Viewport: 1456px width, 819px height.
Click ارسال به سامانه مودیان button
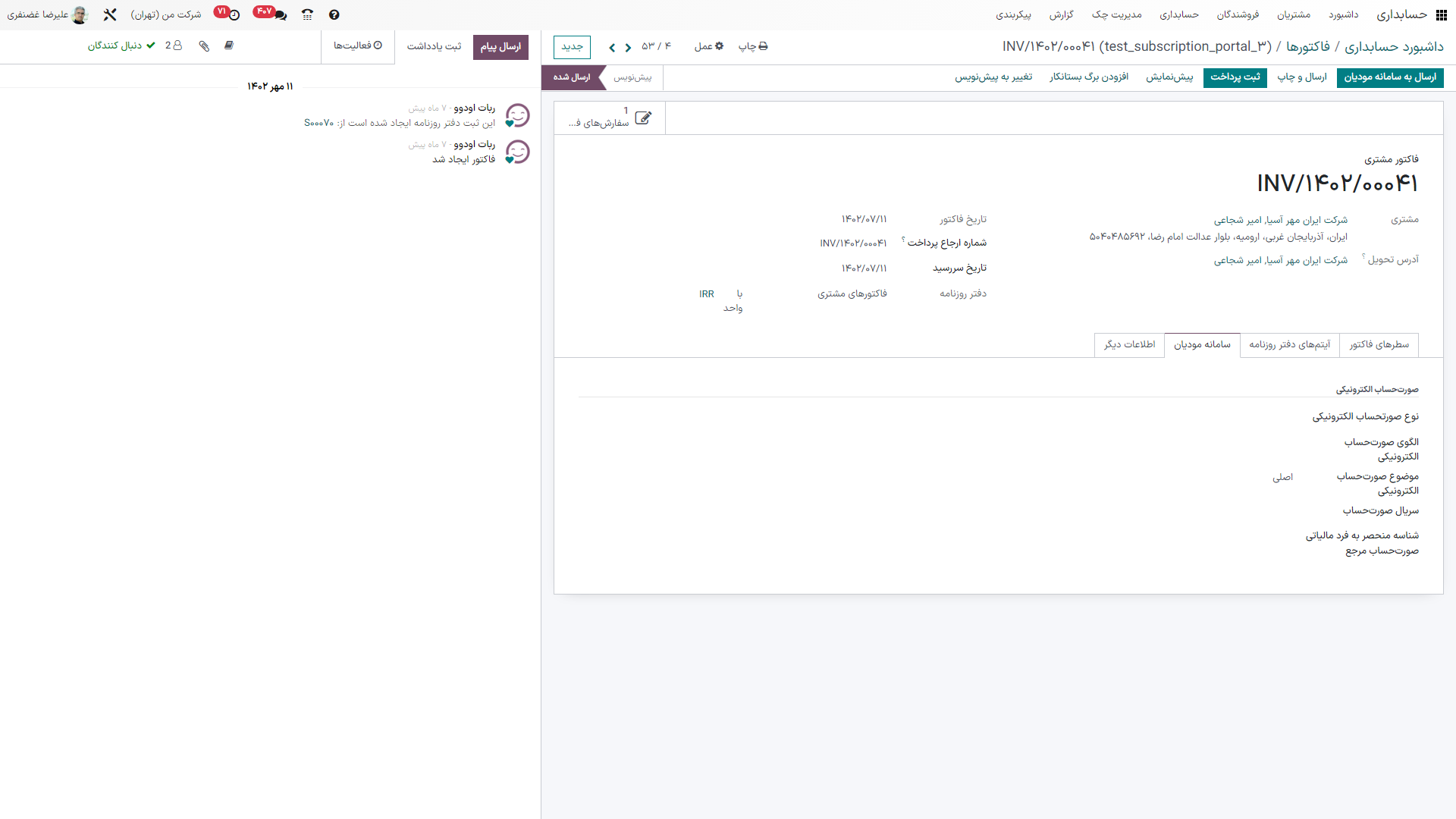[1390, 77]
